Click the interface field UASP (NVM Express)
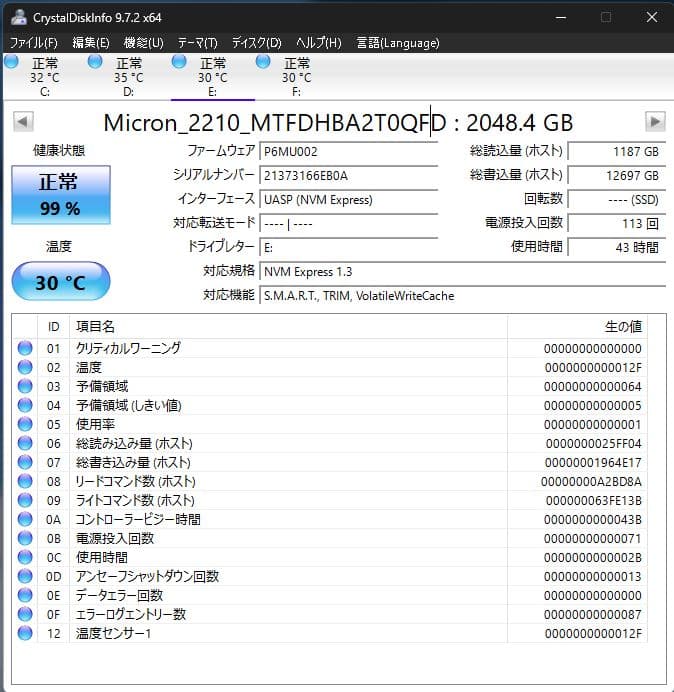 pyautogui.click(x=349, y=199)
